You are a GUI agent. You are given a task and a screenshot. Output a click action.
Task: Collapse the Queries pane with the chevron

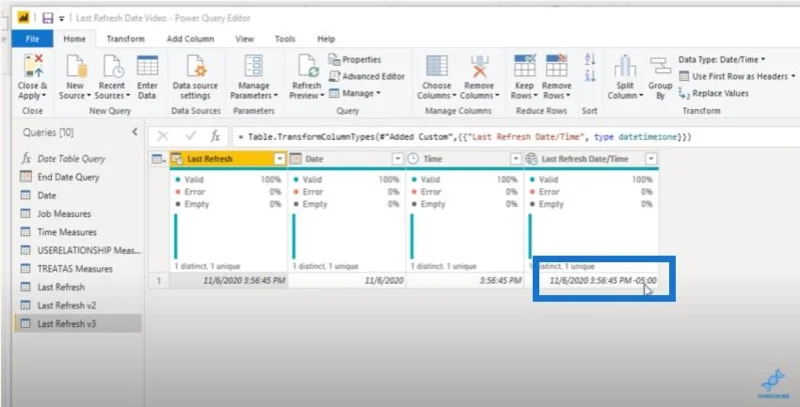tap(135, 132)
